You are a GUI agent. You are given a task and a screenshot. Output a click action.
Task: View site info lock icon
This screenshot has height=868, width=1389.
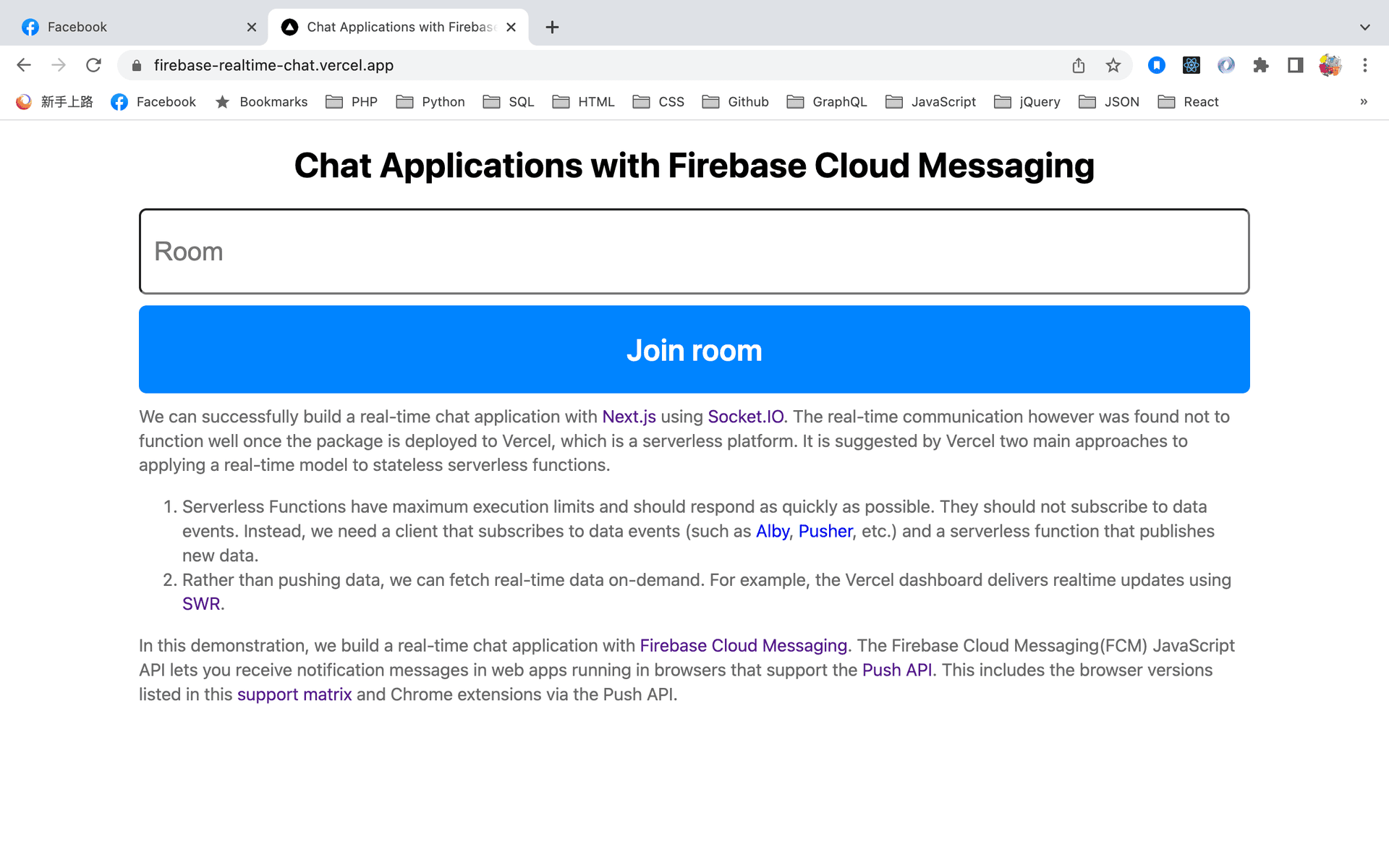[137, 66]
